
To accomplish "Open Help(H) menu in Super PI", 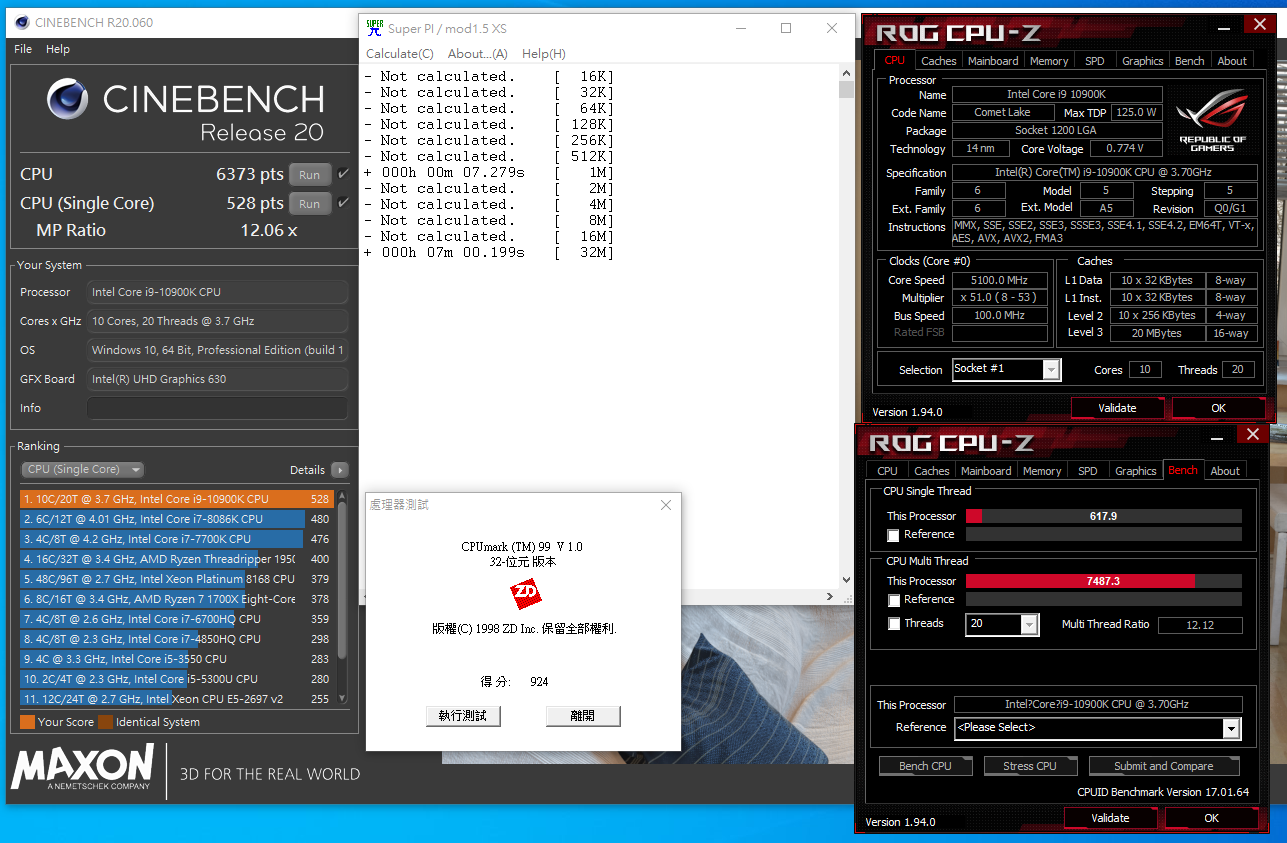I will [x=543, y=54].
